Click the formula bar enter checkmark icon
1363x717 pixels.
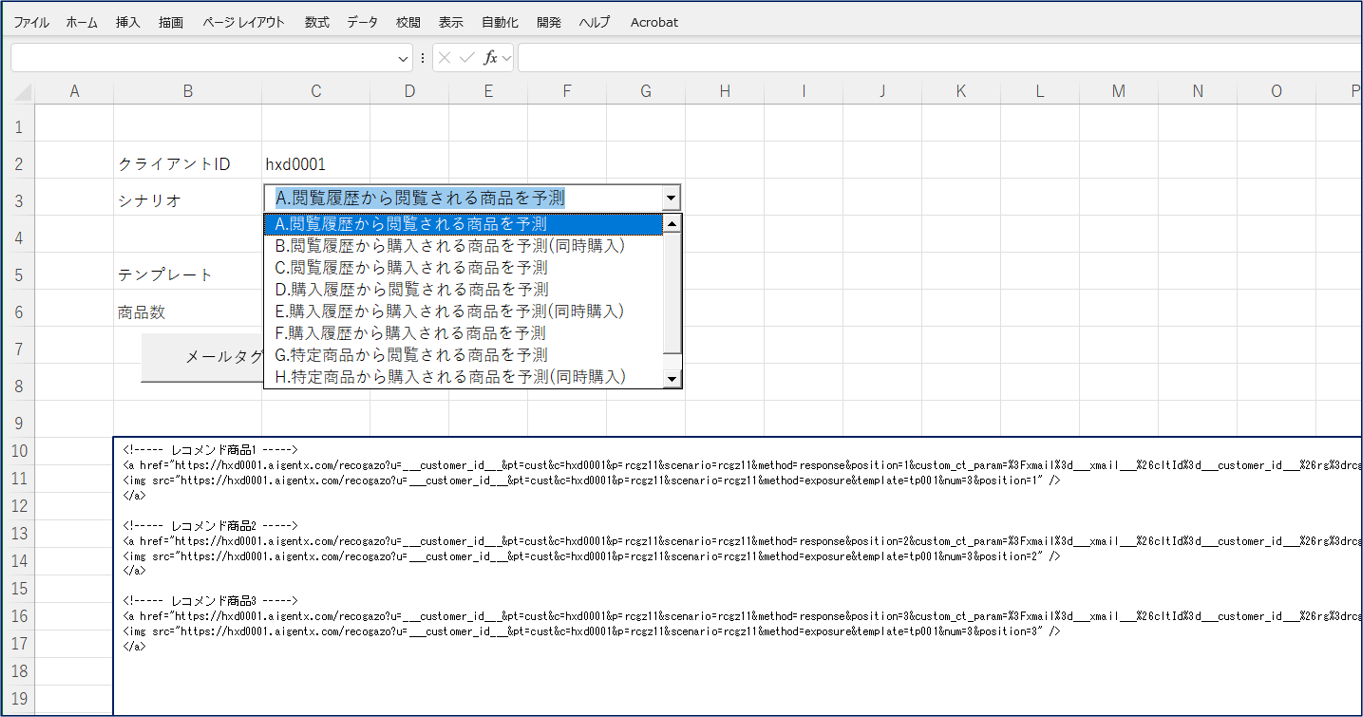[x=467, y=58]
